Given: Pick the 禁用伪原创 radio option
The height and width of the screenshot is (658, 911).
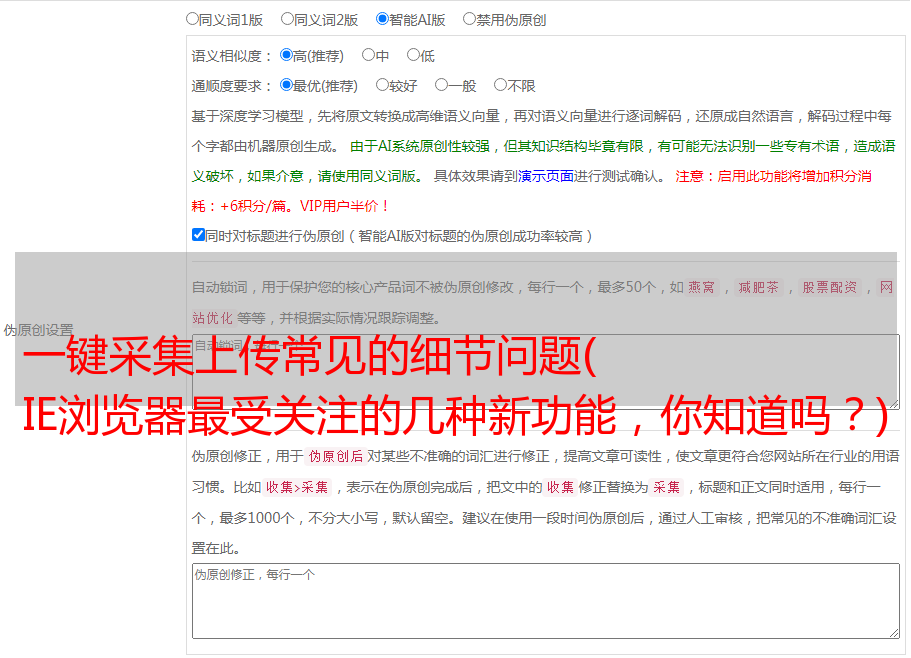Looking at the screenshot, I should pyautogui.click(x=469, y=19).
